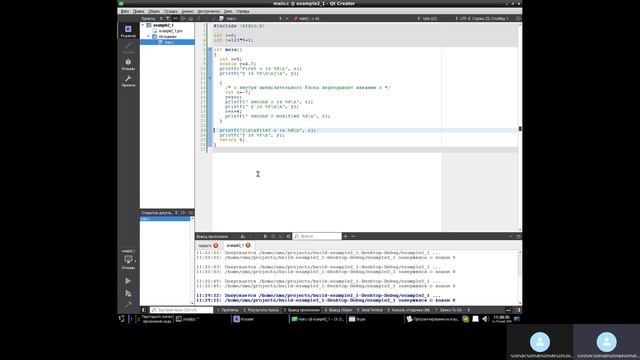Open the 1 Problems pane button
The height and width of the screenshot is (360, 640).
(228, 310)
